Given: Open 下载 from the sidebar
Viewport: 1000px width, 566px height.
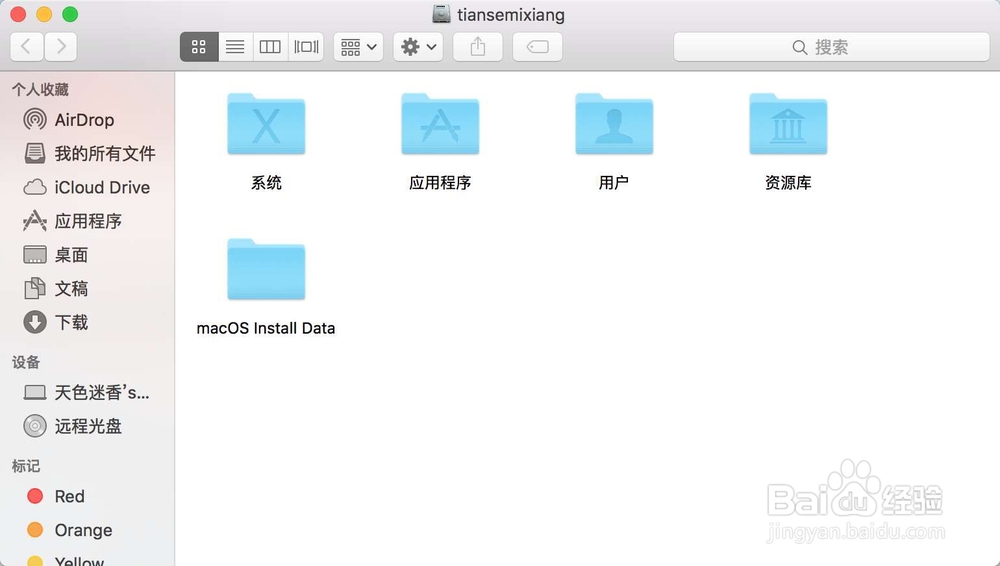Looking at the screenshot, I should [87, 322].
